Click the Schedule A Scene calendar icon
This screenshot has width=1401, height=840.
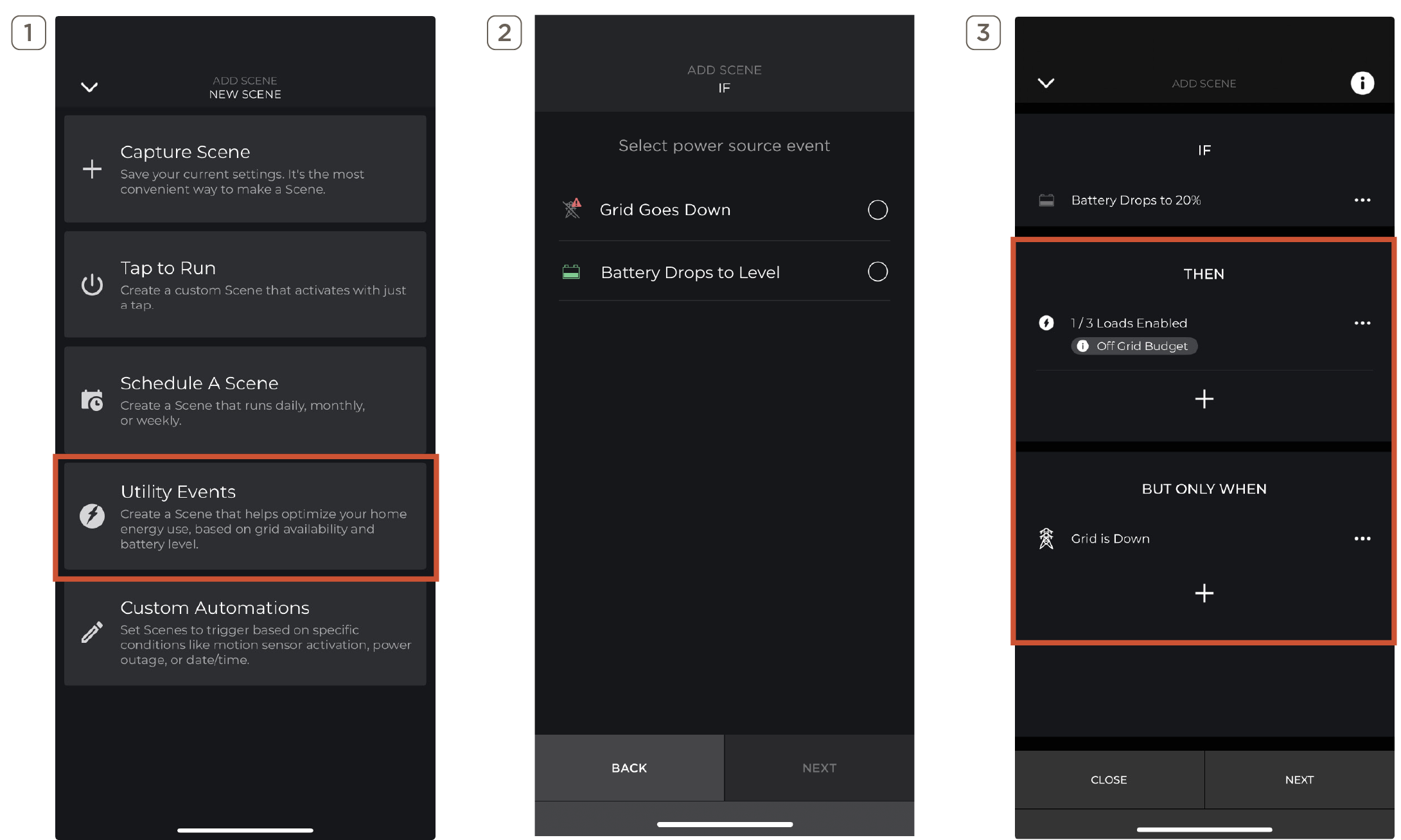point(92,400)
